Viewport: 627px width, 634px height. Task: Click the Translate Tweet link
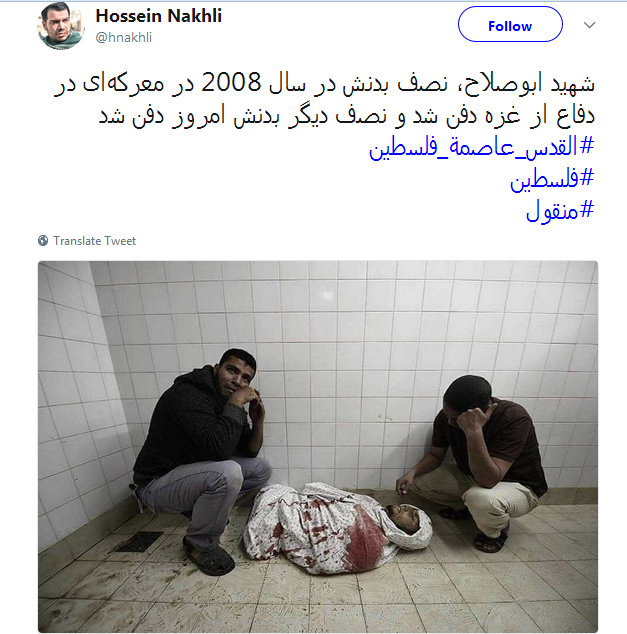tap(95, 241)
